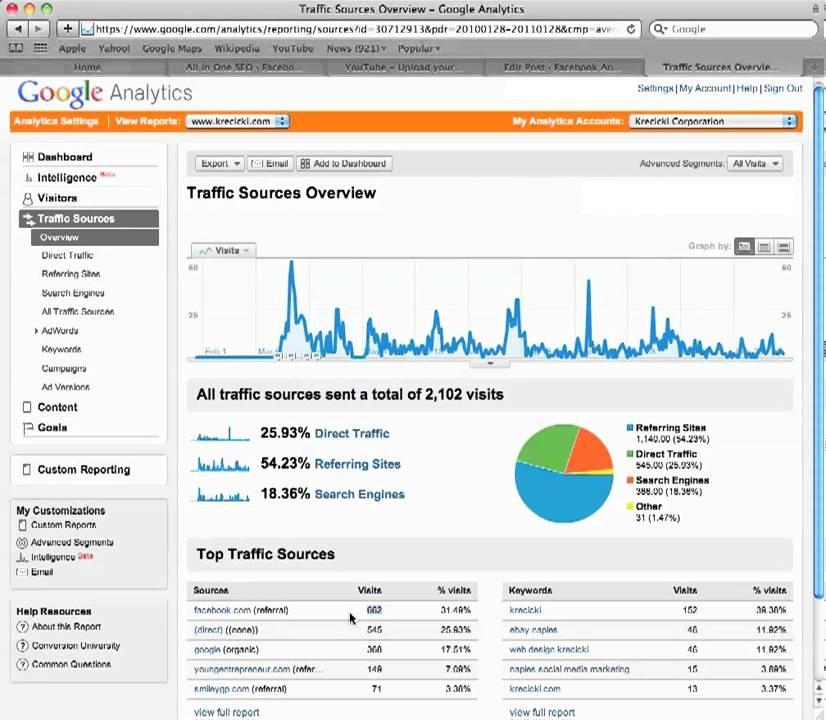
Task: Open the Goals flag icon
Action: pos(29,427)
